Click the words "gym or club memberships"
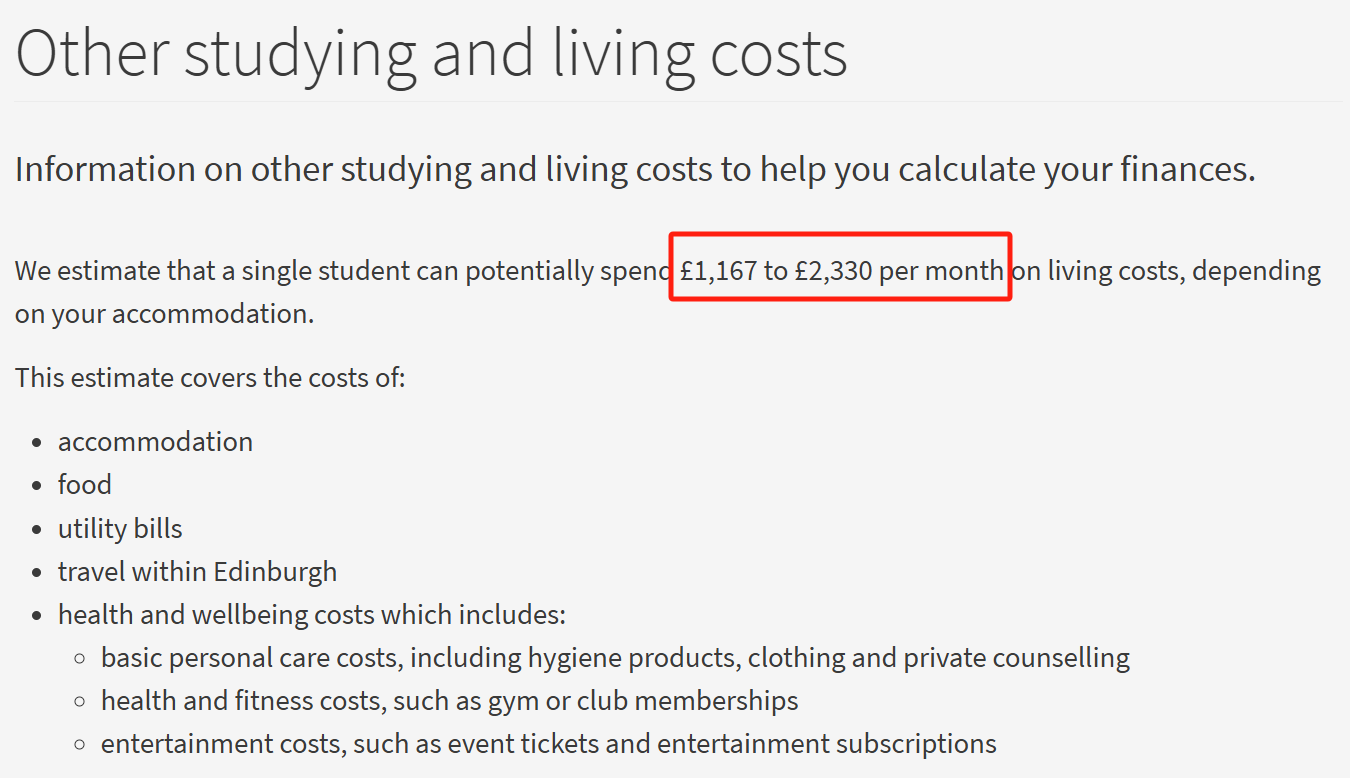1350x778 pixels. coord(642,701)
